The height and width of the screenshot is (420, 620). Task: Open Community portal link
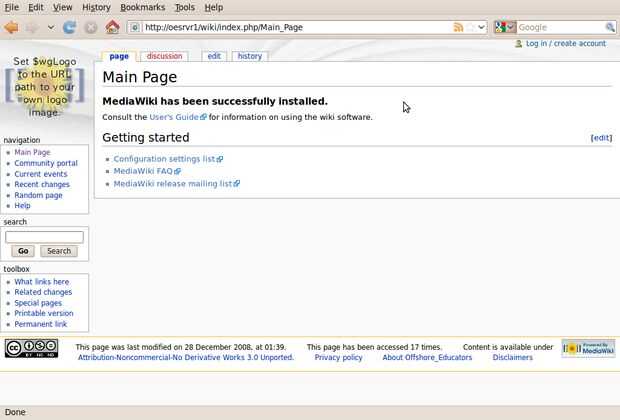click(x=46, y=163)
